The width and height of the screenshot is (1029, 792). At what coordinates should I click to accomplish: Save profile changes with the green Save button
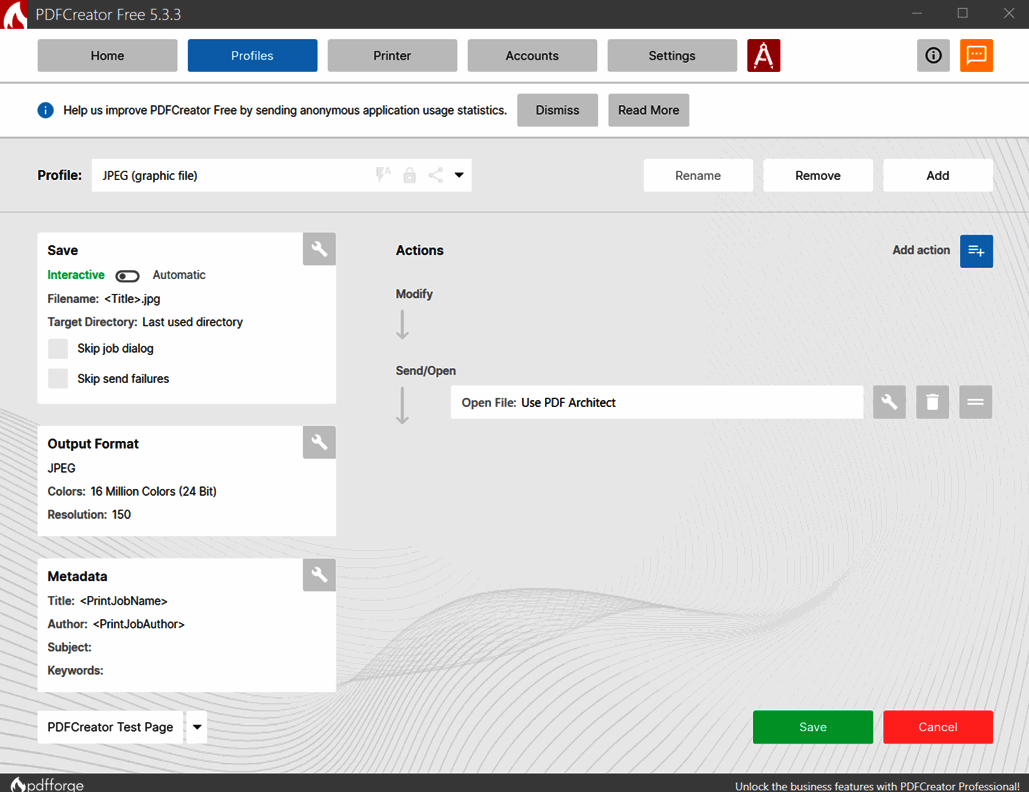[x=813, y=727]
